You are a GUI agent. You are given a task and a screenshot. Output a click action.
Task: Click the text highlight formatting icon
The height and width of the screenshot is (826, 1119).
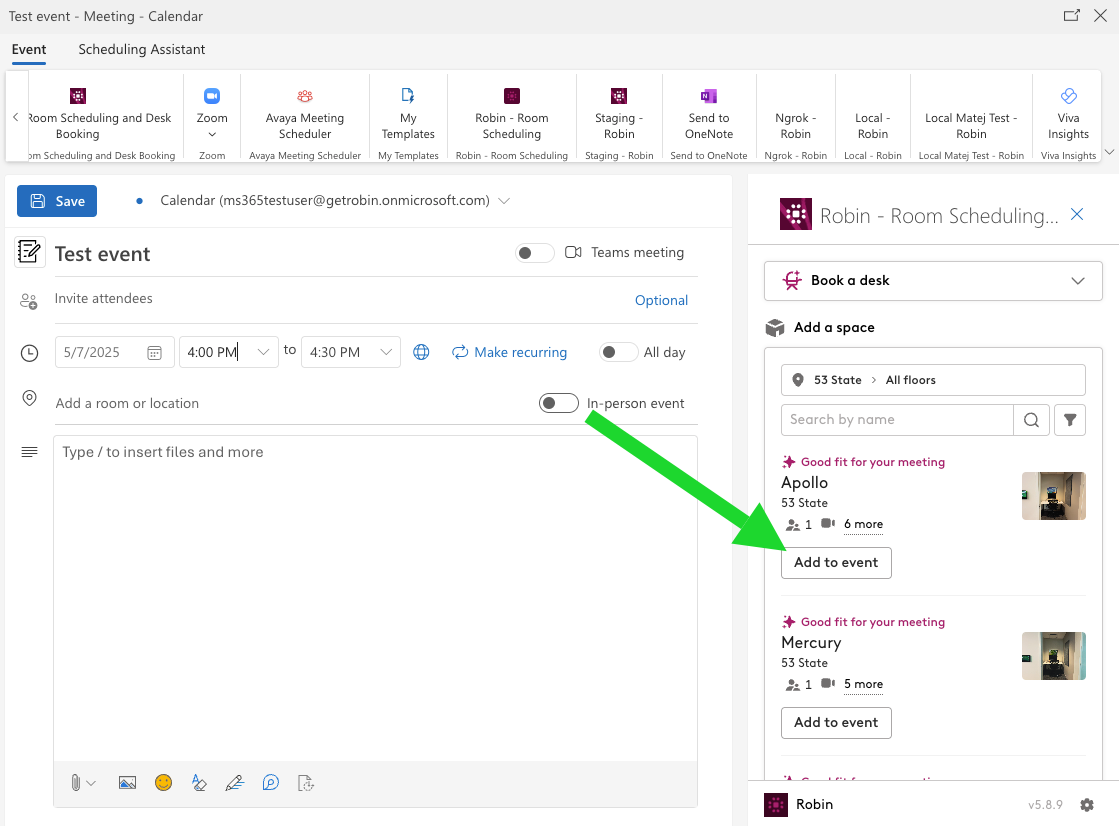(x=199, y=783)
